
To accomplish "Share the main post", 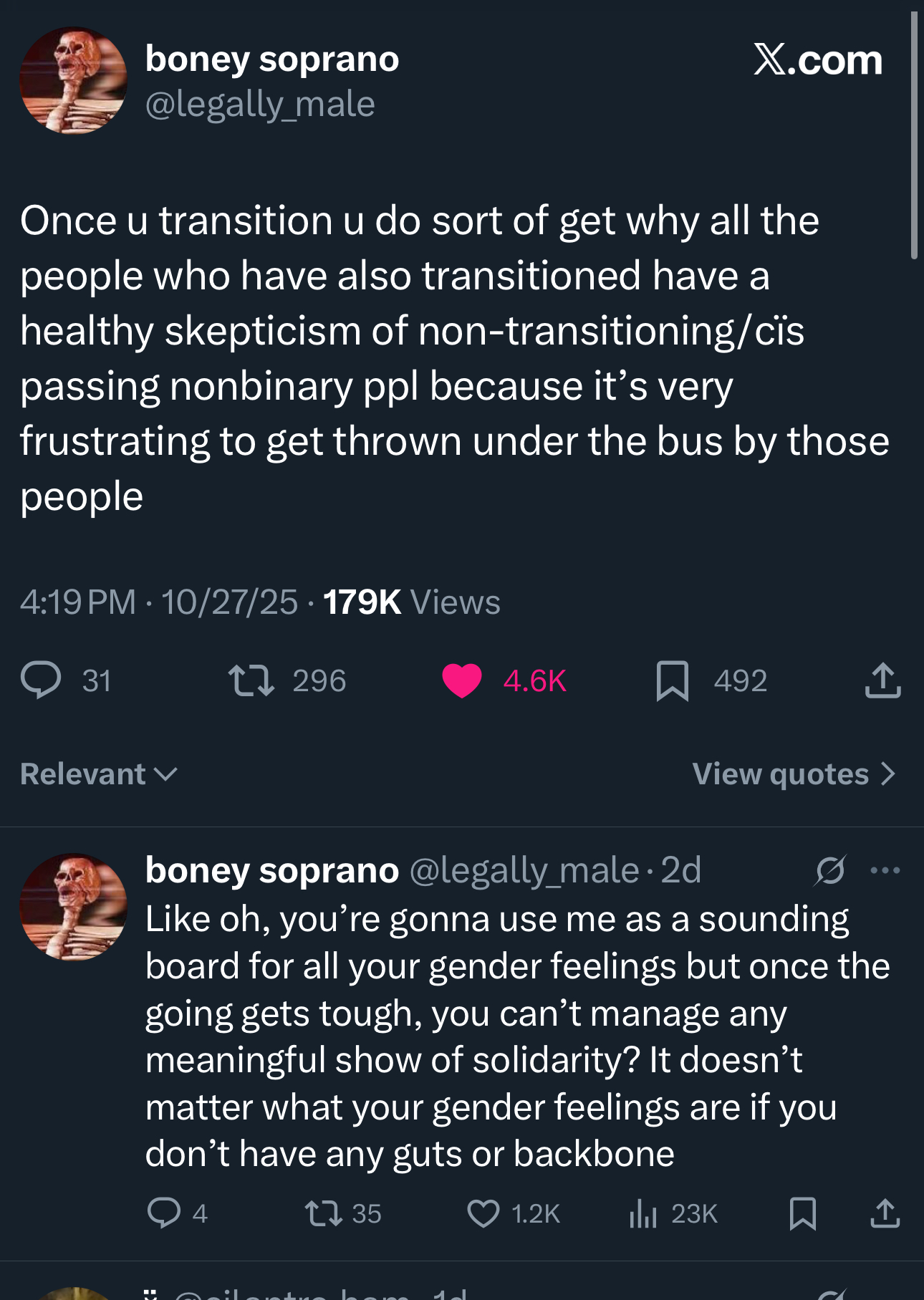I will point(882,680).
